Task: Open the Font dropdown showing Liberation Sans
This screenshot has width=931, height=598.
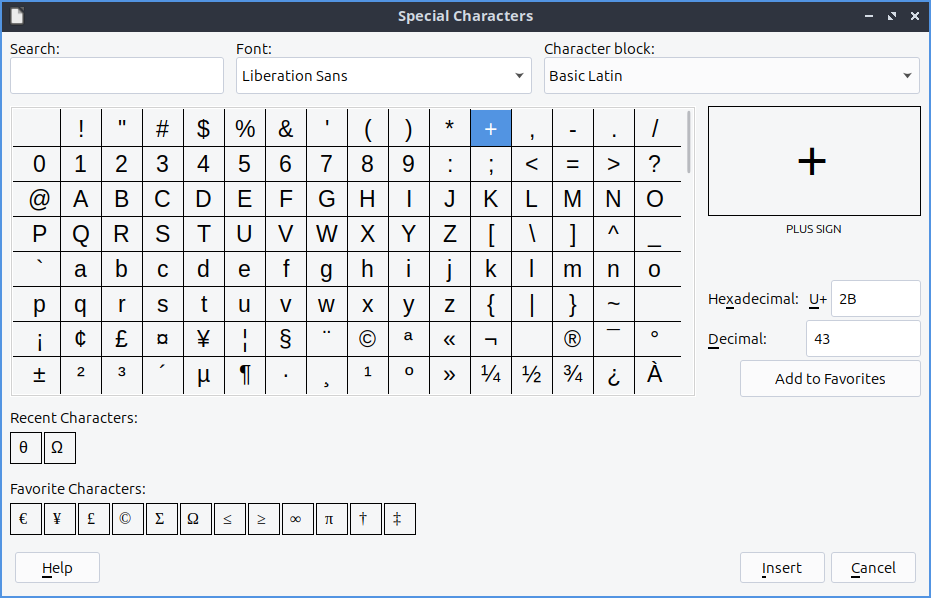Action: click(x=384, y=76)
